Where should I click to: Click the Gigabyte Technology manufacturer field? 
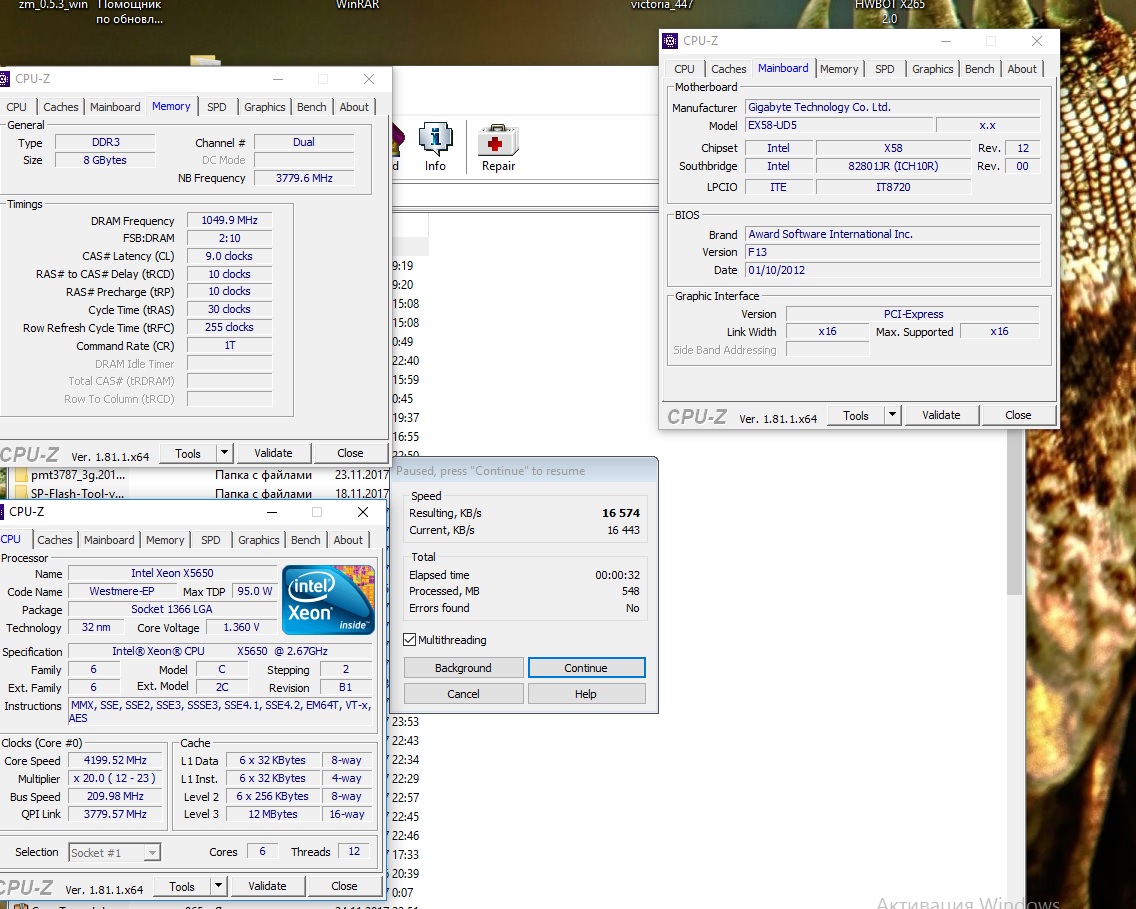point(893,107)
